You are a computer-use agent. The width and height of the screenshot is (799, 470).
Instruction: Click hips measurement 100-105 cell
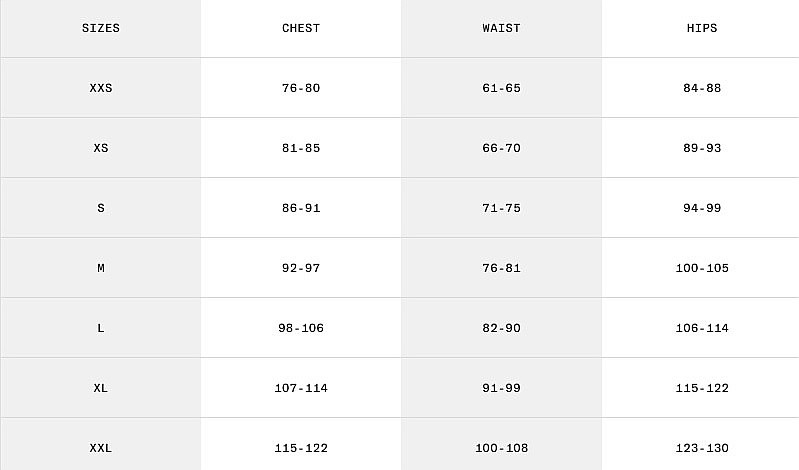click(701, 268)
